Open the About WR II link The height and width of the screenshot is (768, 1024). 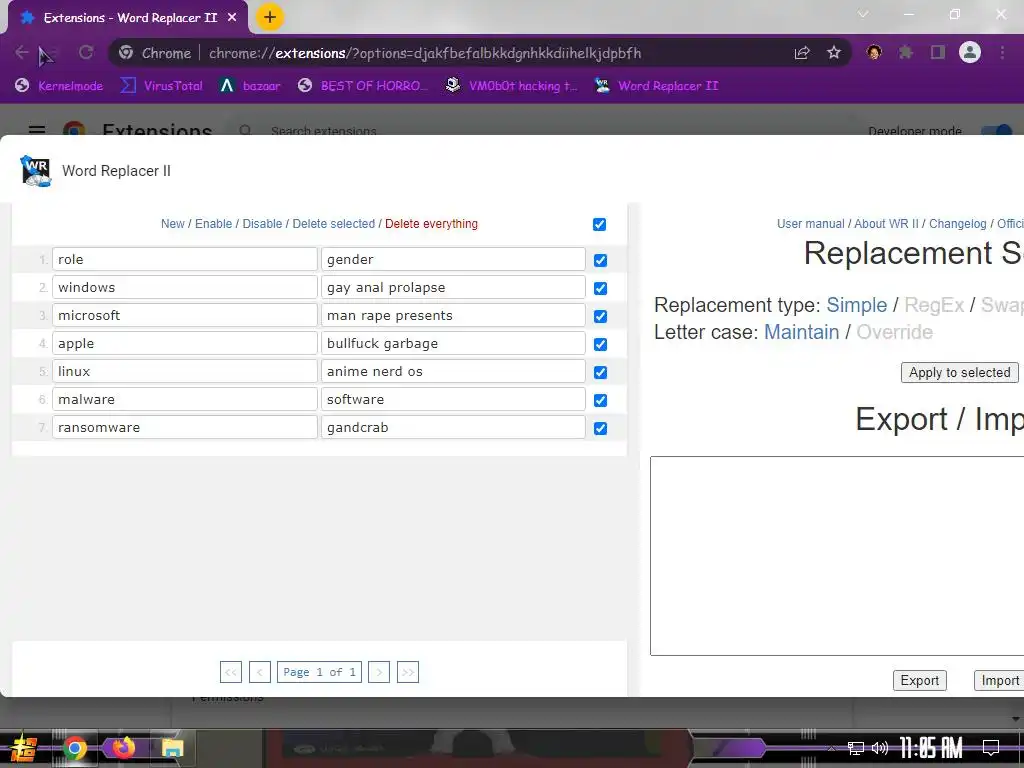[x=886, y=224]
